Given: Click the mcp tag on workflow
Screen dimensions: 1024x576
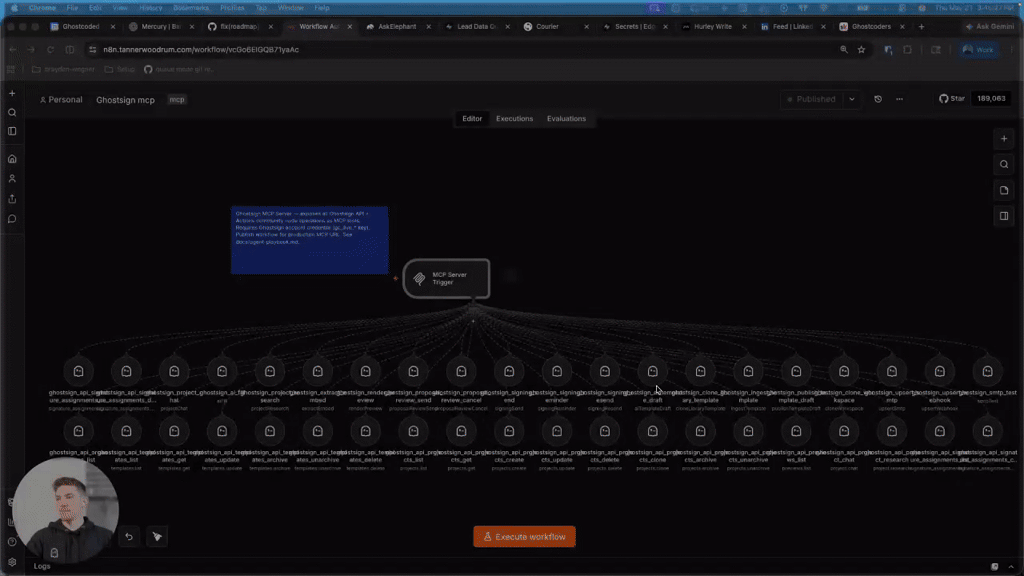Looking at the screenshot, I should [x=177, y=100].
